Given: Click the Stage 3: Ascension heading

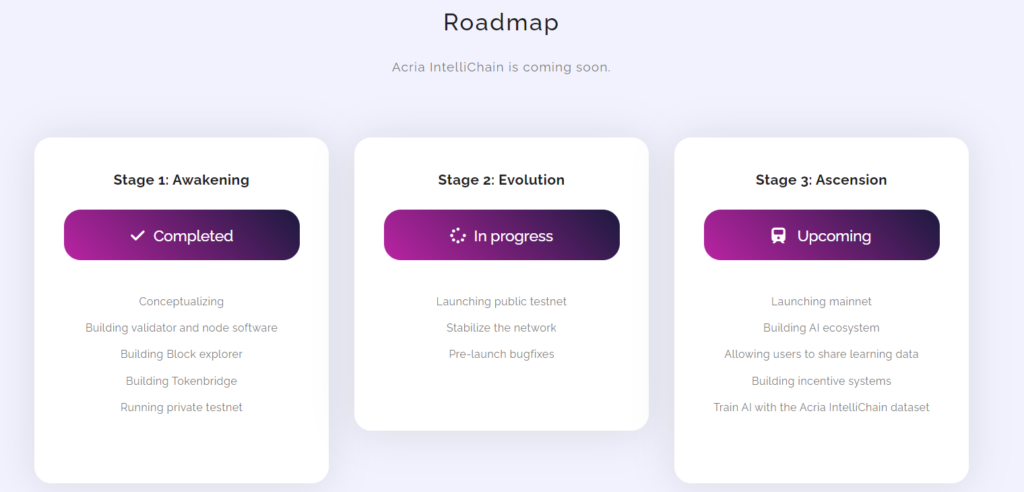Looking at the screenshot, I should click(x=822, y=180).
